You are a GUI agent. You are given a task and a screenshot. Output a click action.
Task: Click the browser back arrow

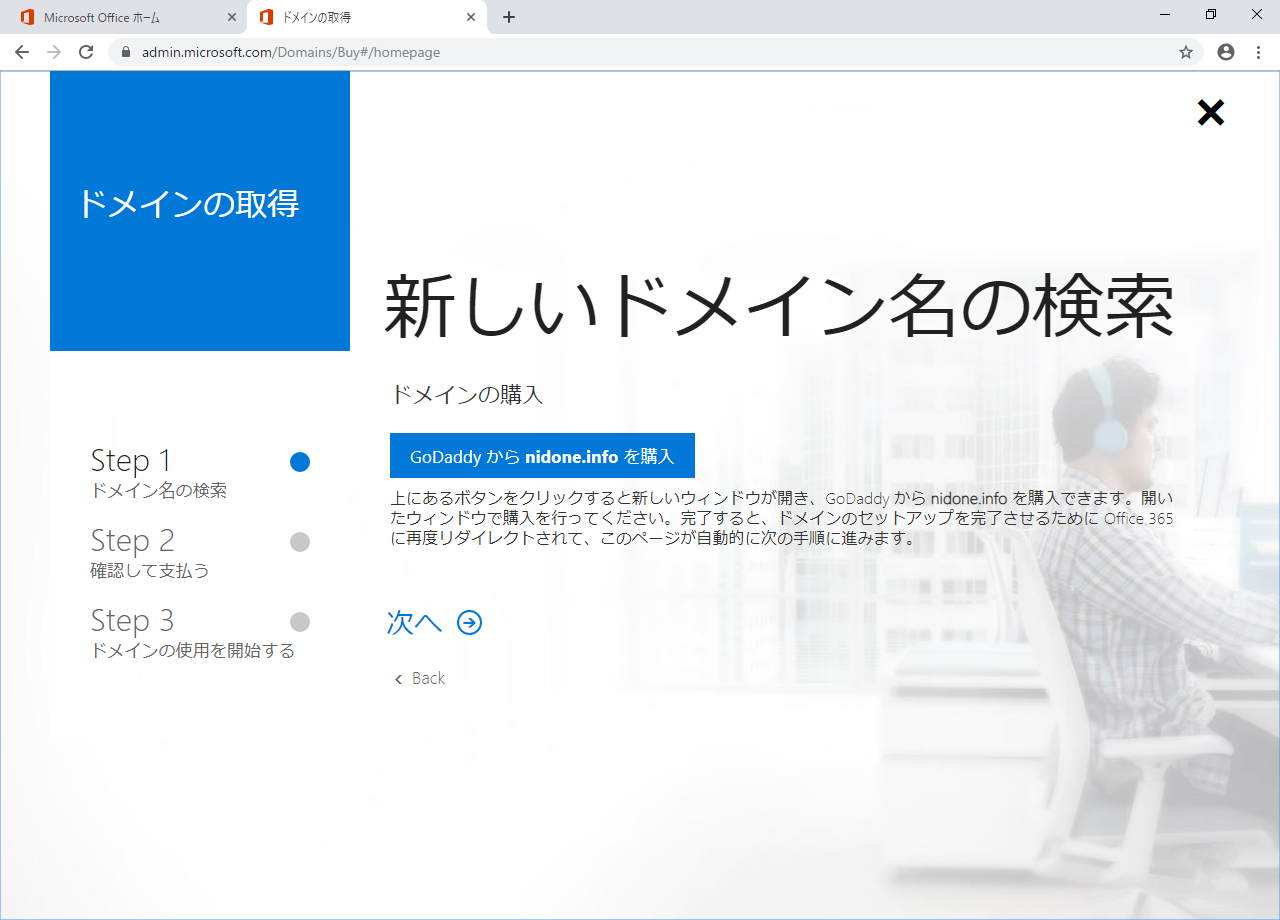[x=22, y=52]
